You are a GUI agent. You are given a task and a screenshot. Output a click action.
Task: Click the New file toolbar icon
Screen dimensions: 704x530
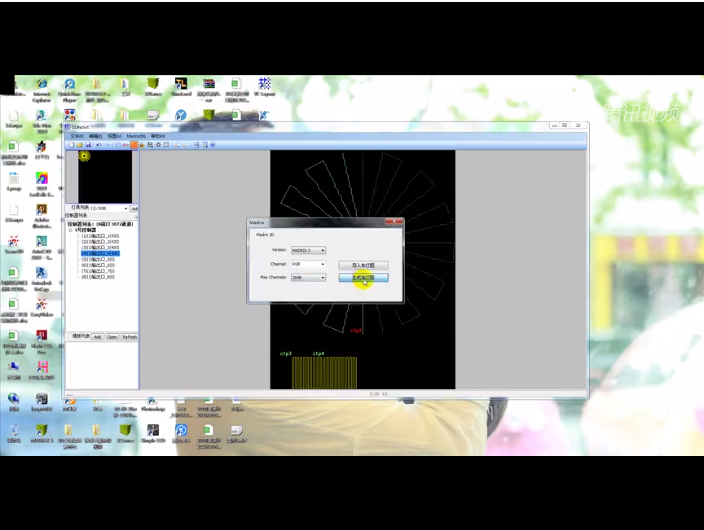pyautogui.click(x=73, y=145)
